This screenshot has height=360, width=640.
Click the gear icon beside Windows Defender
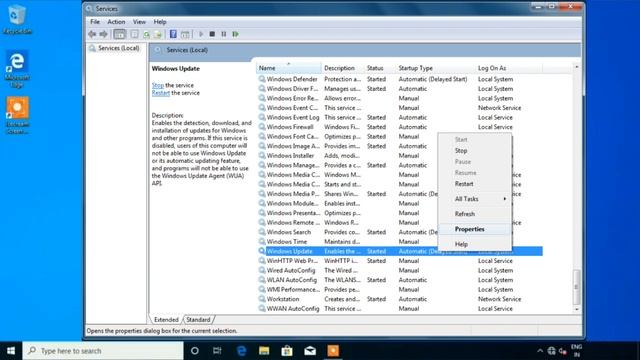pos(262,79)
